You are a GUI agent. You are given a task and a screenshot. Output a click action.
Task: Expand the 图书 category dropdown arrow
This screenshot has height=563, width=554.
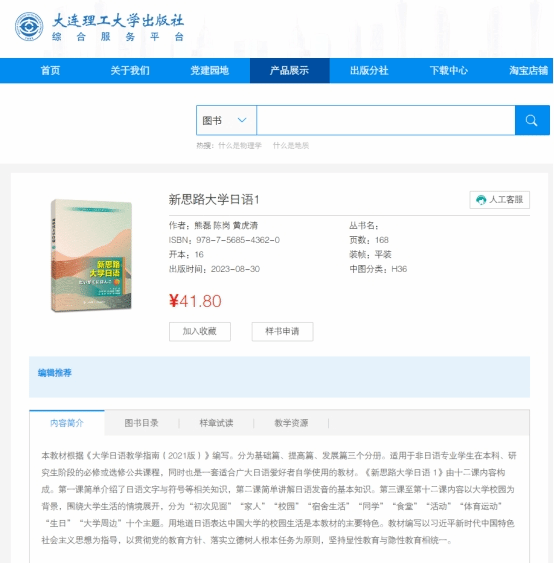click(242, 120)
